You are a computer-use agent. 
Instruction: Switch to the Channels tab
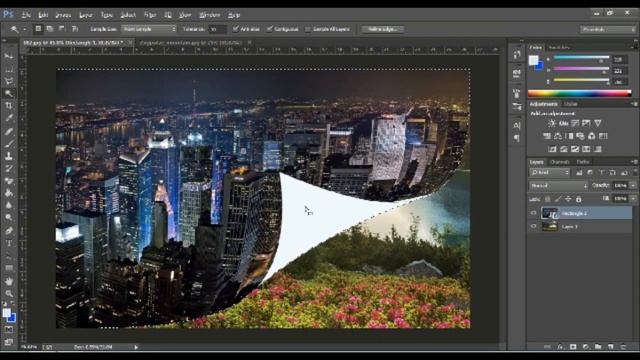point(560,162)
